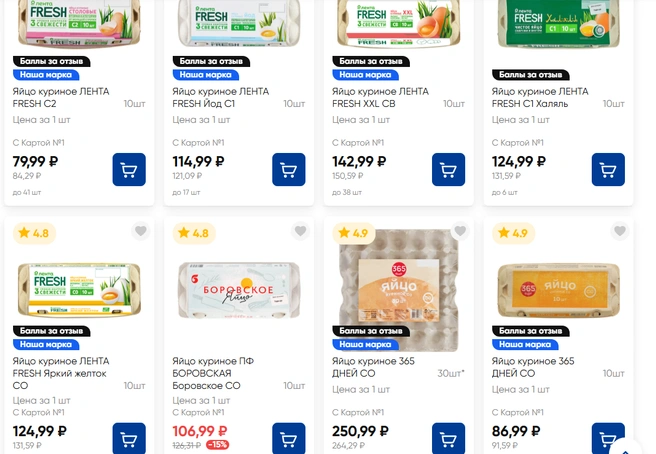Screen dimensions: 656x454
Task: Add ЛЕНТА FRESH С2 eggs to cart
Action: [x=129, y=169]
